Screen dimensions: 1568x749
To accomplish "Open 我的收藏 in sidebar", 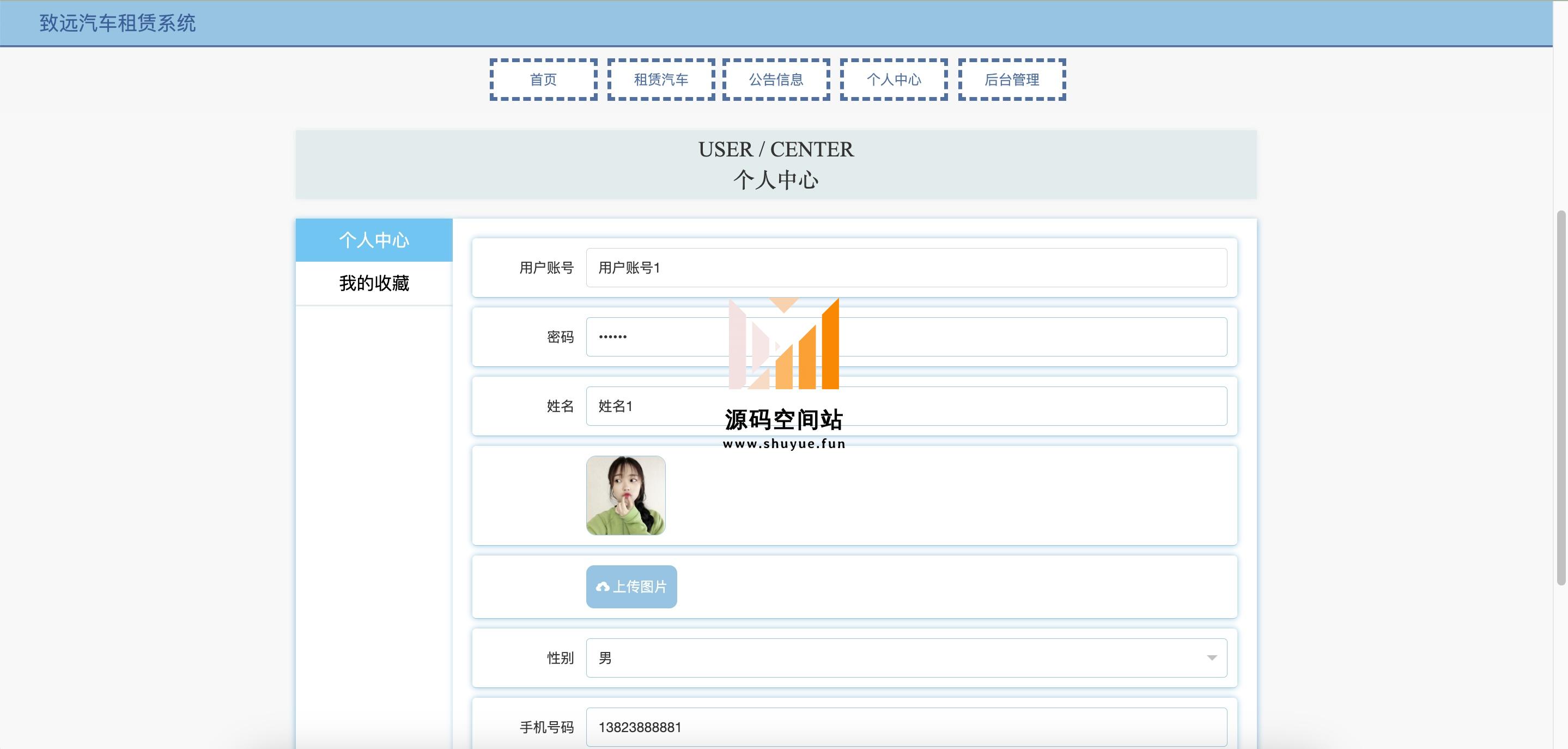I will 374,283.
